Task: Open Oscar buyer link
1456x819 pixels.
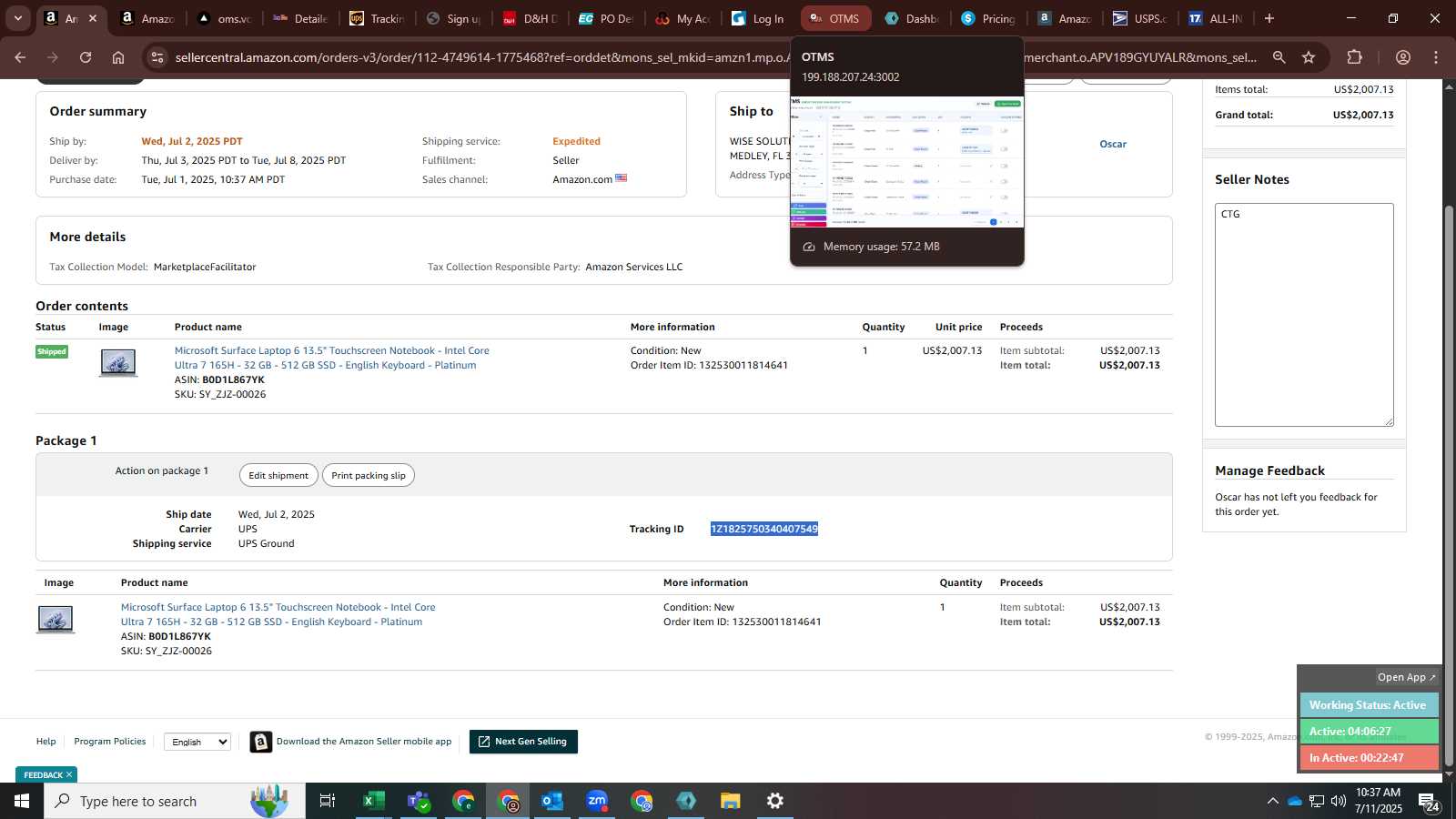Action: point(1113,144)
